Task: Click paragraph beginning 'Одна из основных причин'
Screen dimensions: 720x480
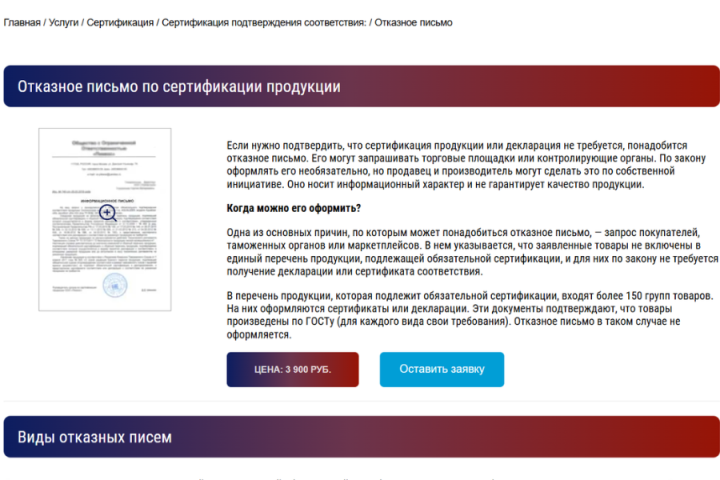Action: (467, 252)
